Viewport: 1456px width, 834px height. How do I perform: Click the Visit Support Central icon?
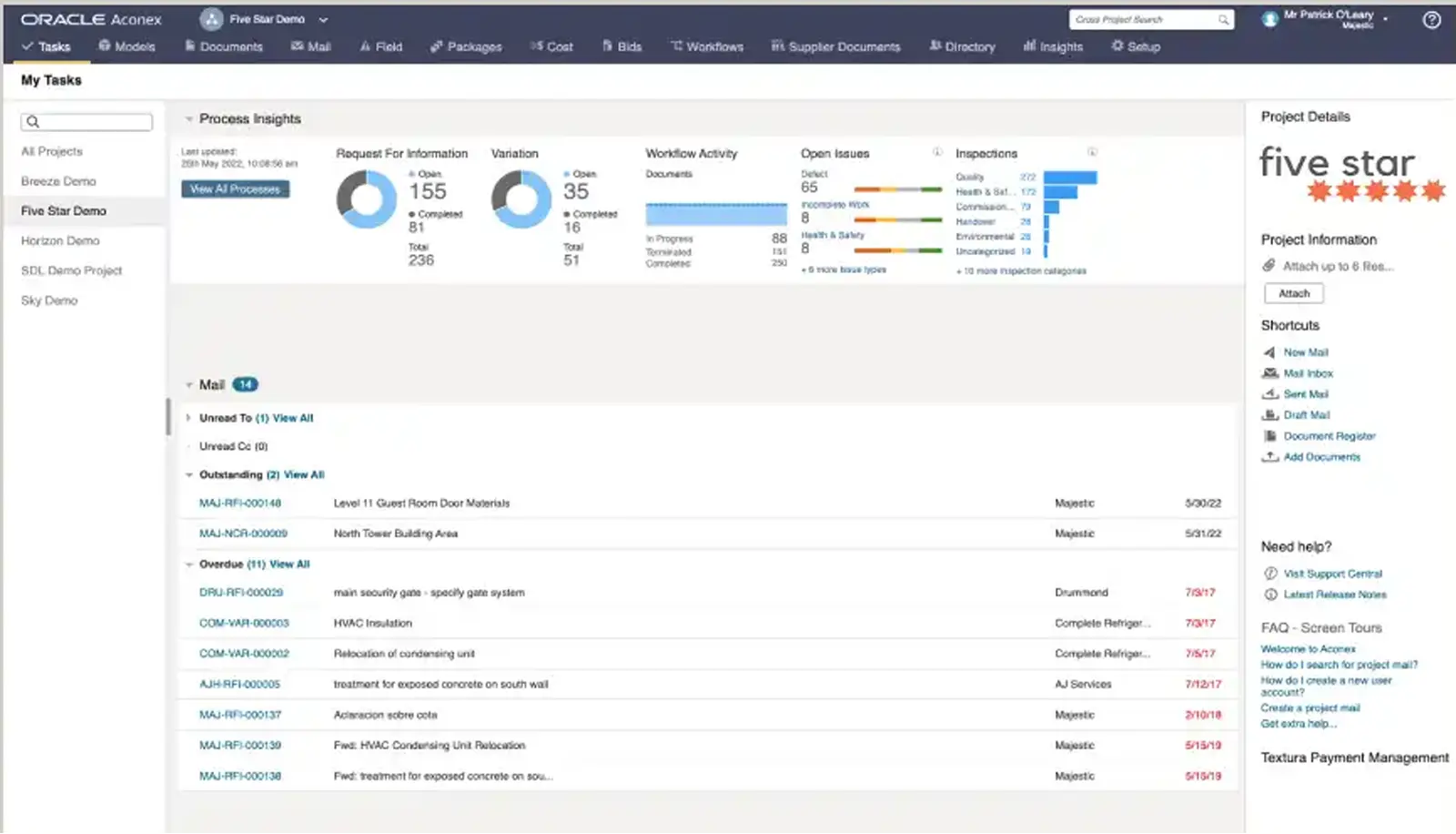coord(1270,574)
